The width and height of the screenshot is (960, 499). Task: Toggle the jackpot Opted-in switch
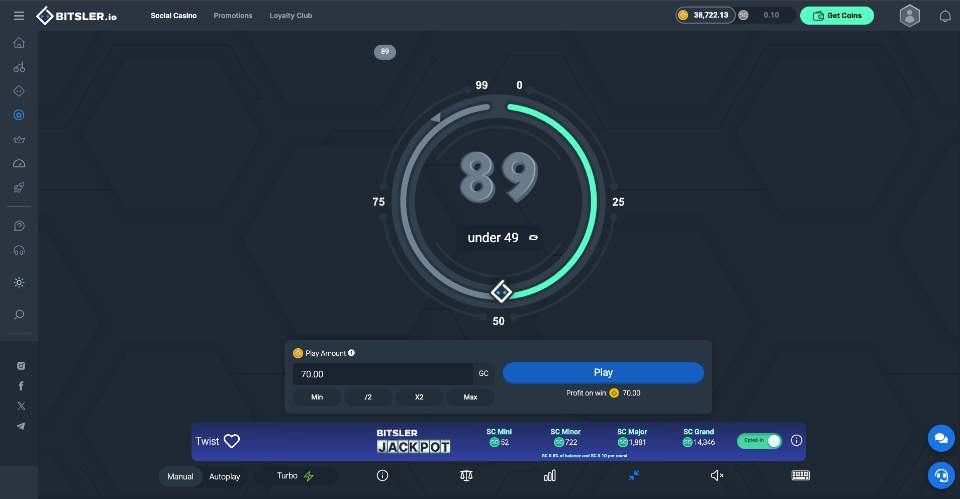(x=759, y=440)
